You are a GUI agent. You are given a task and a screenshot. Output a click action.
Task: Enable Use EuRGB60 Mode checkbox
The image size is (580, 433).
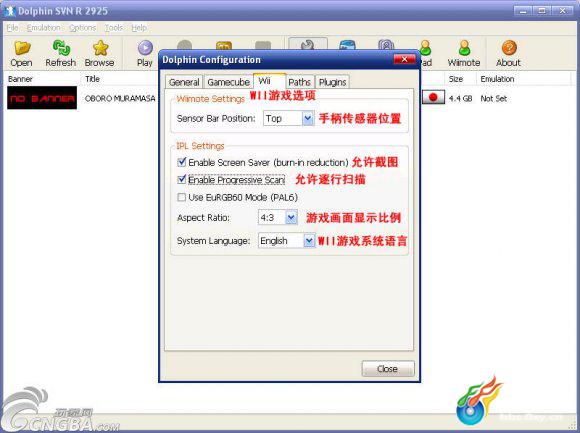[x=182, y=197]
